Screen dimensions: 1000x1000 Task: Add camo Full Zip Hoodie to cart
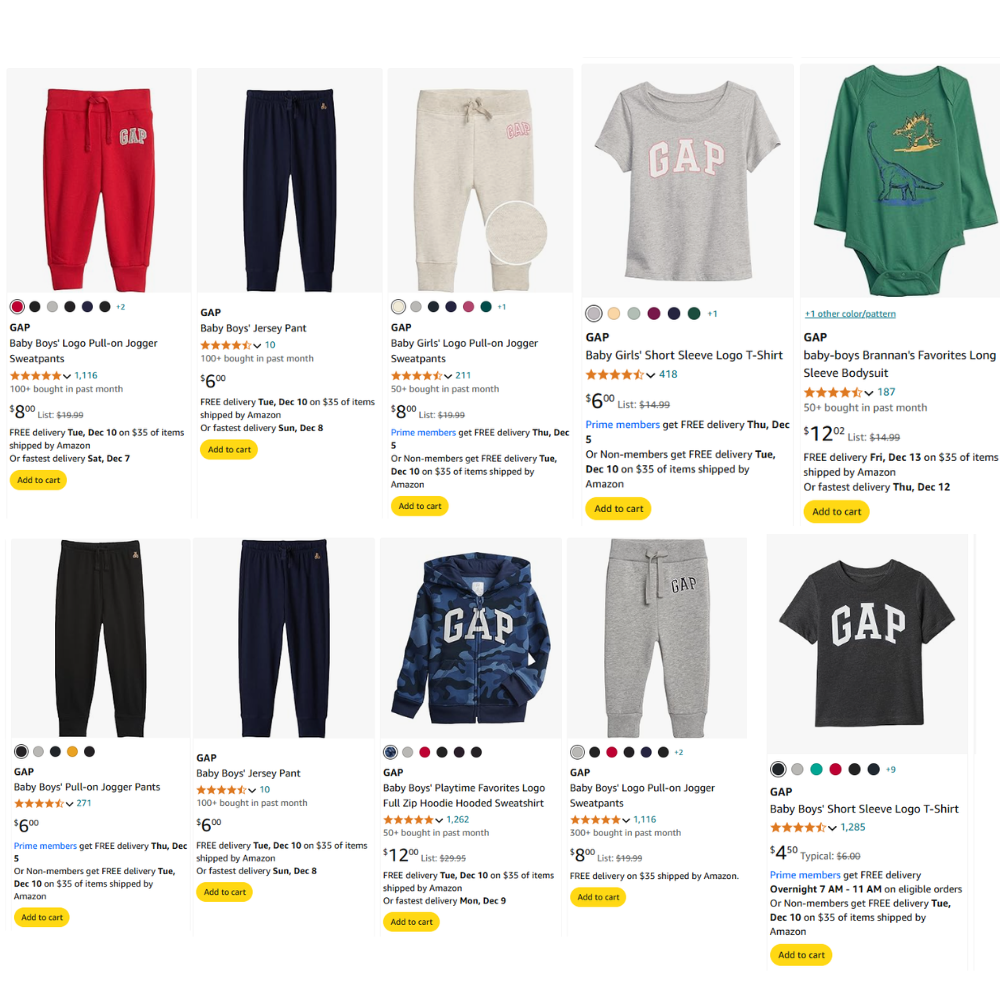pos(411,922)
